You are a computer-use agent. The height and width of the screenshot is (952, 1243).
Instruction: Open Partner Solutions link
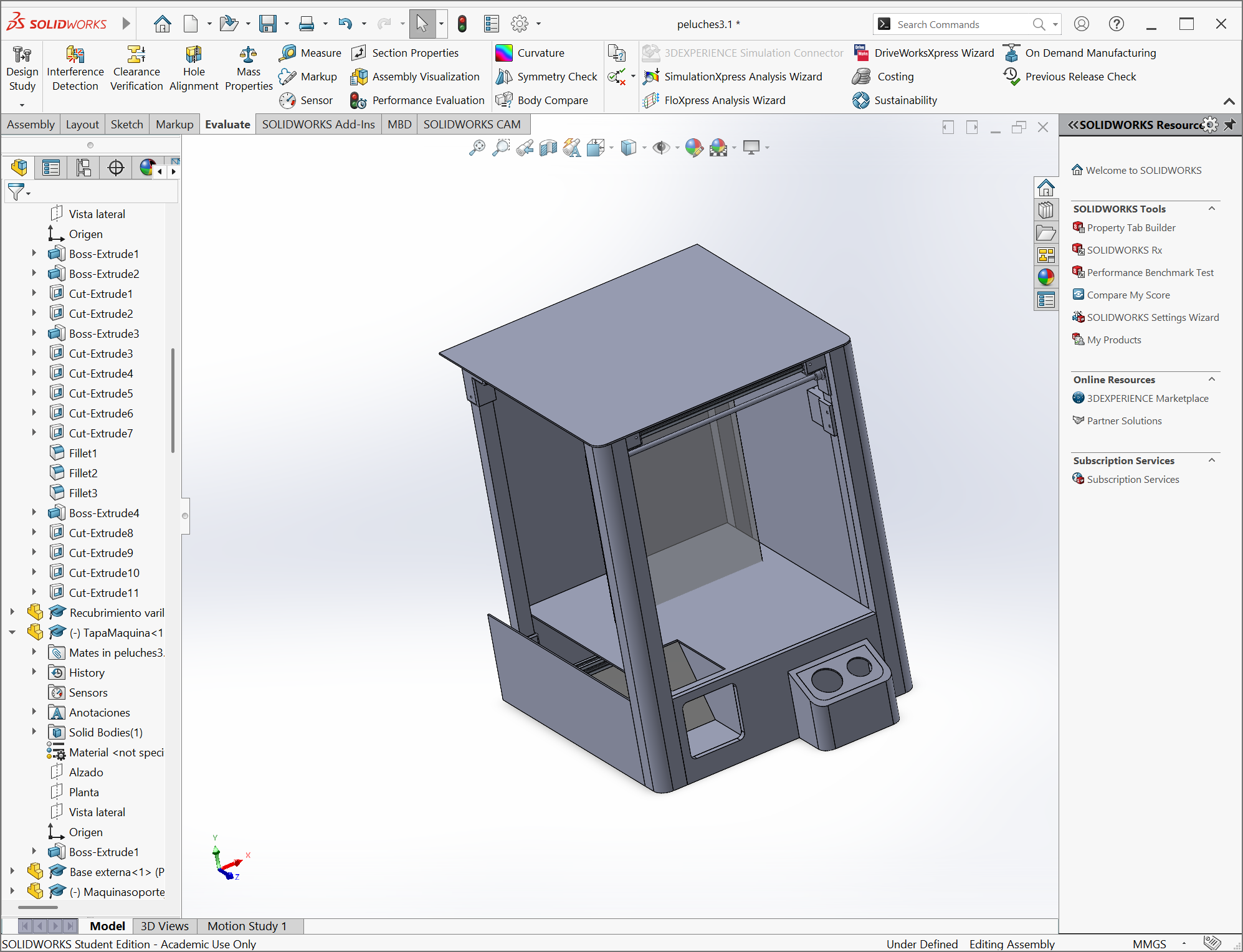point(1118,421)
